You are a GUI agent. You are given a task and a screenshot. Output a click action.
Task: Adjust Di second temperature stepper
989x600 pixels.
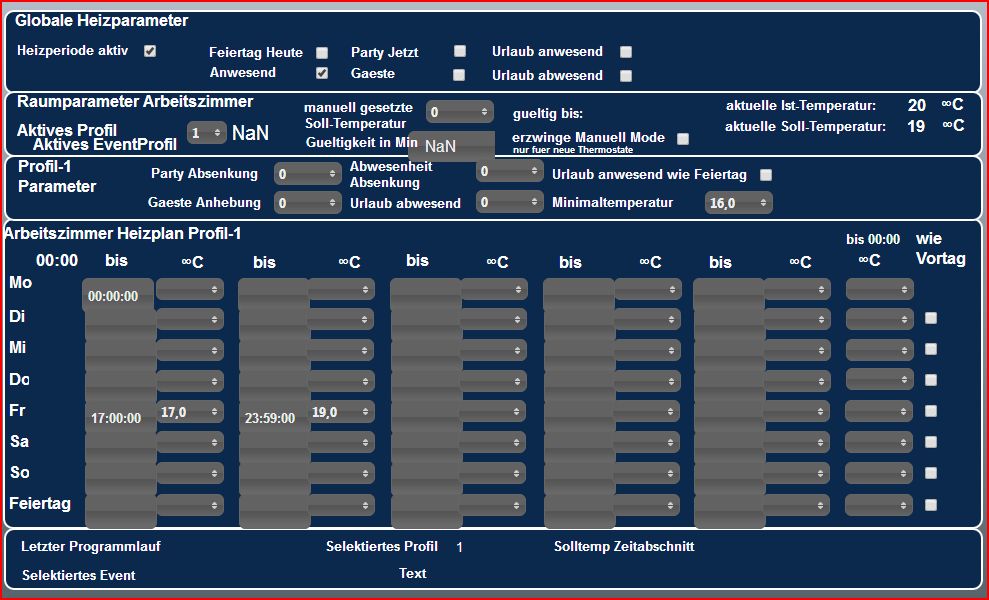tap(341, 319)
